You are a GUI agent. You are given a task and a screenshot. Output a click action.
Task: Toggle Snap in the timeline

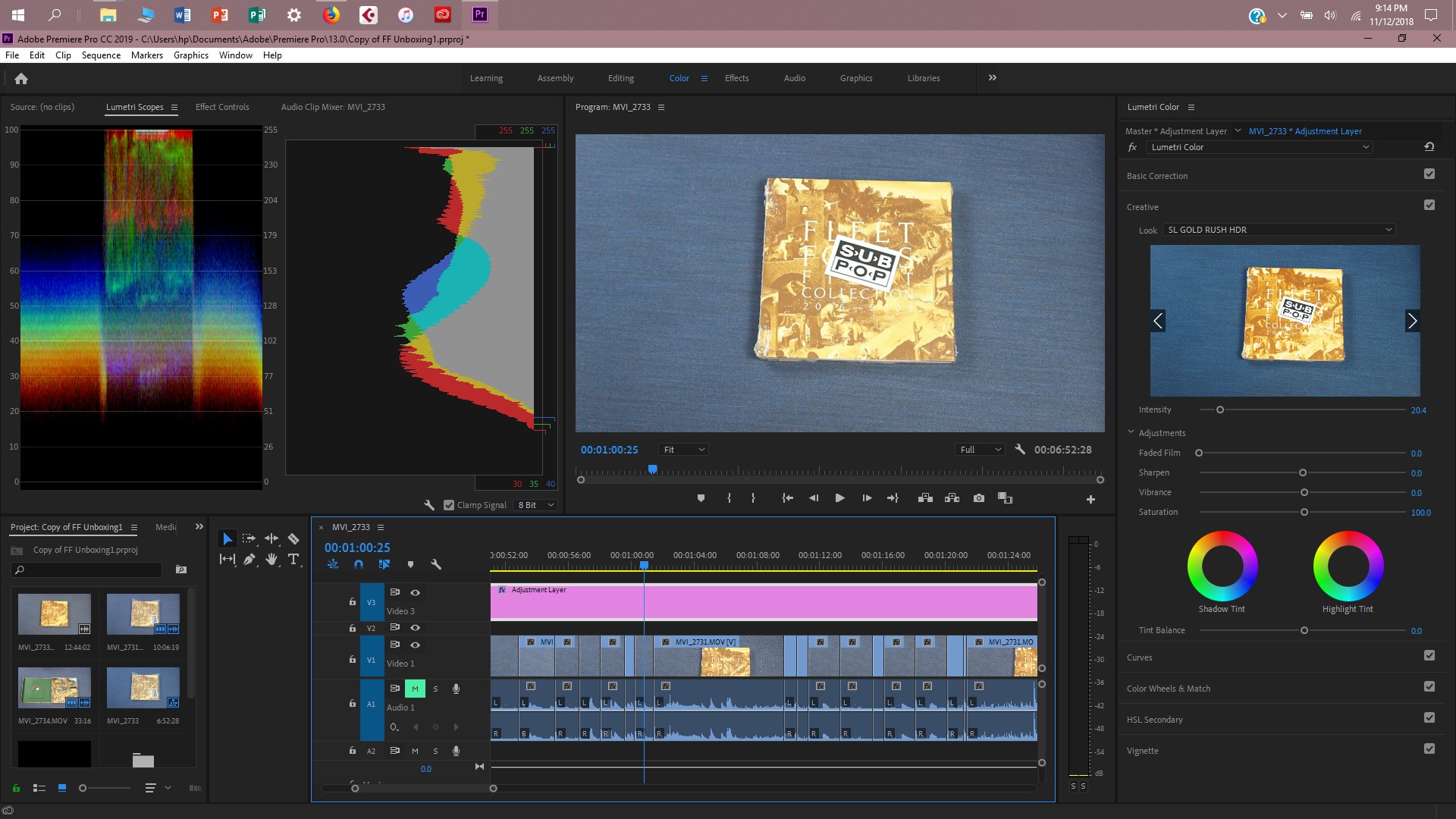tap(359, 564)
